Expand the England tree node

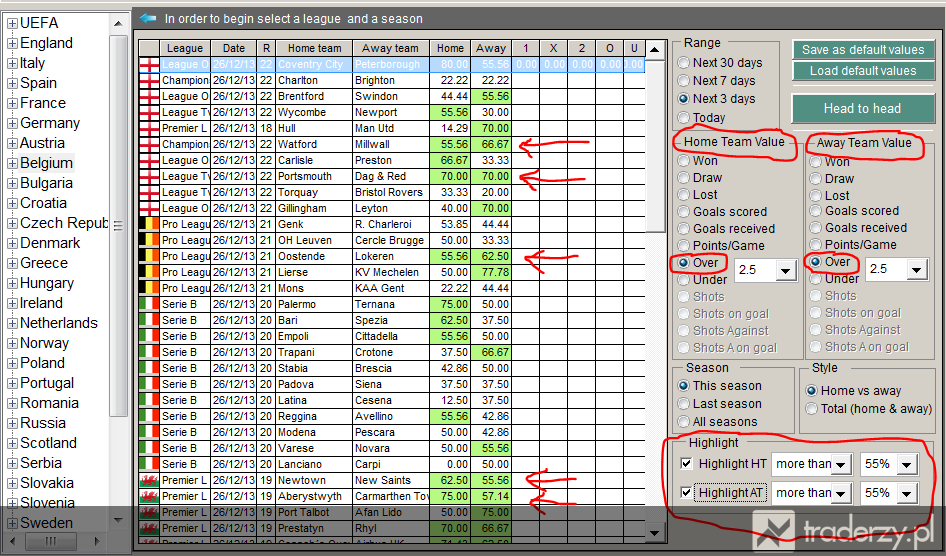[x=11, y=43]
